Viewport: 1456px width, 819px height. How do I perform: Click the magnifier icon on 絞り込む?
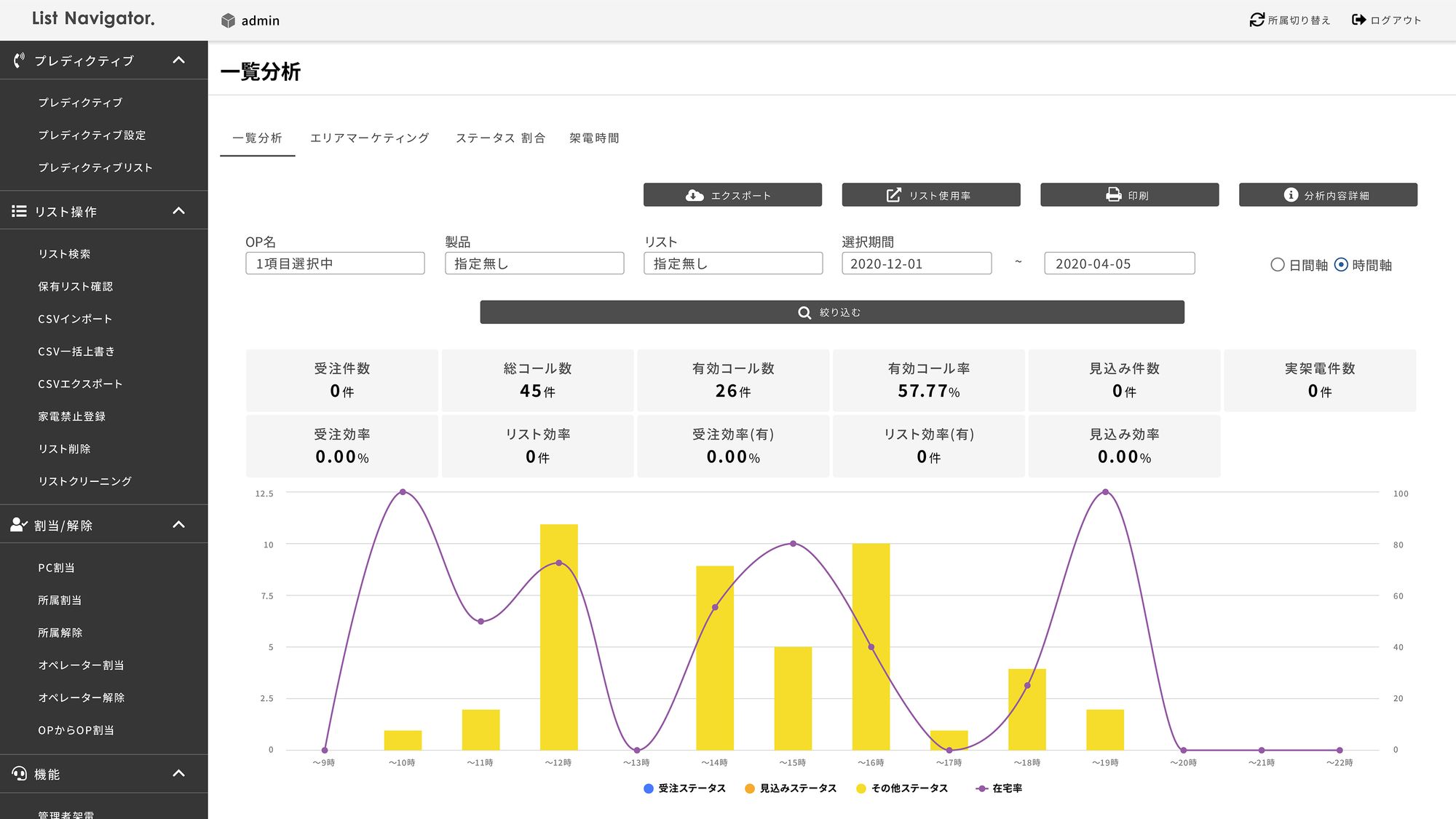pyautogui.click(x=804, y=312)
